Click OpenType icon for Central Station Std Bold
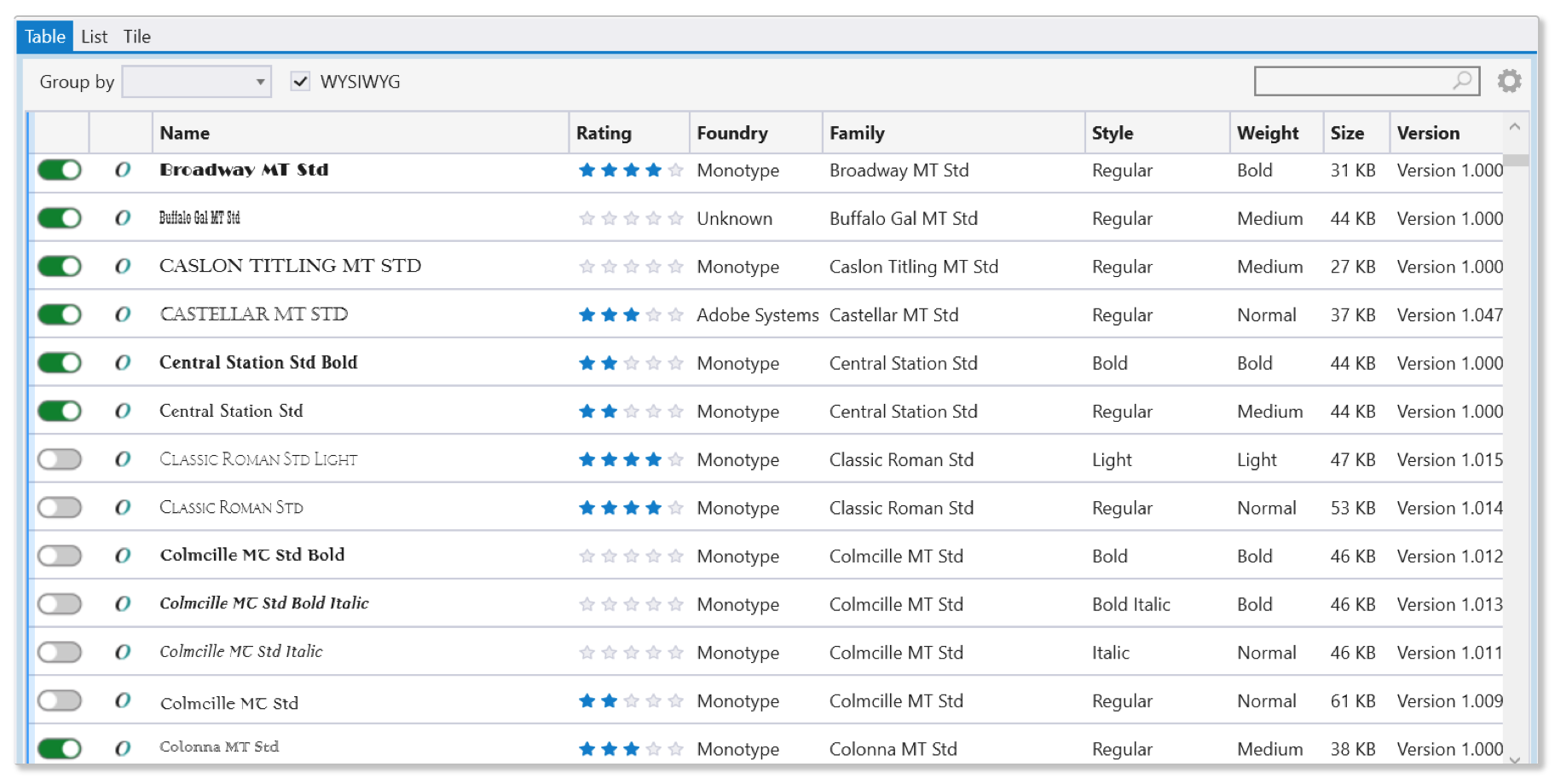This screenshot has height=784, width=1555. [x=123, y=363]
